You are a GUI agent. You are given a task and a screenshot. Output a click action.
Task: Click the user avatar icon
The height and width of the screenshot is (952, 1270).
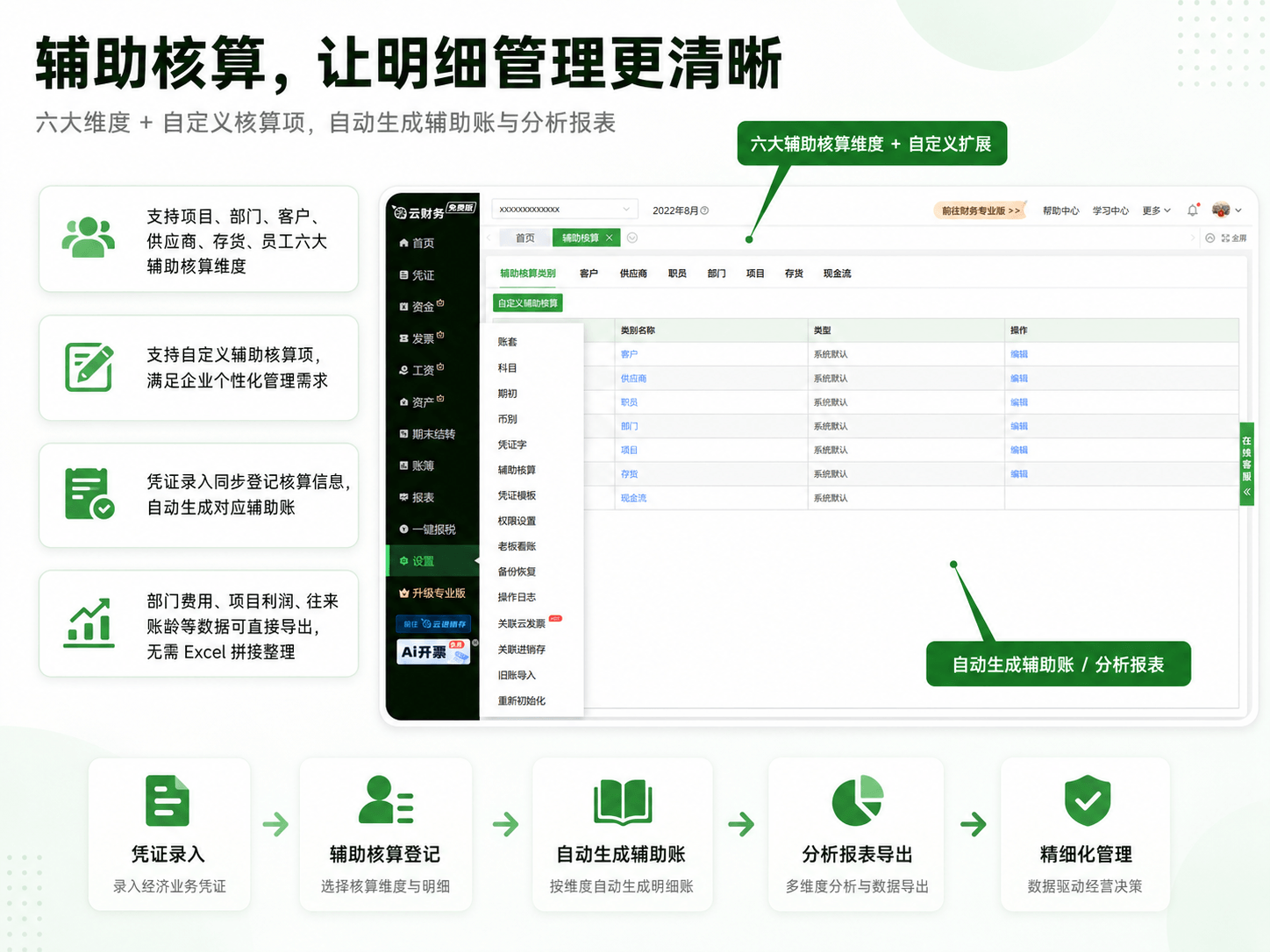[1221, 210]
